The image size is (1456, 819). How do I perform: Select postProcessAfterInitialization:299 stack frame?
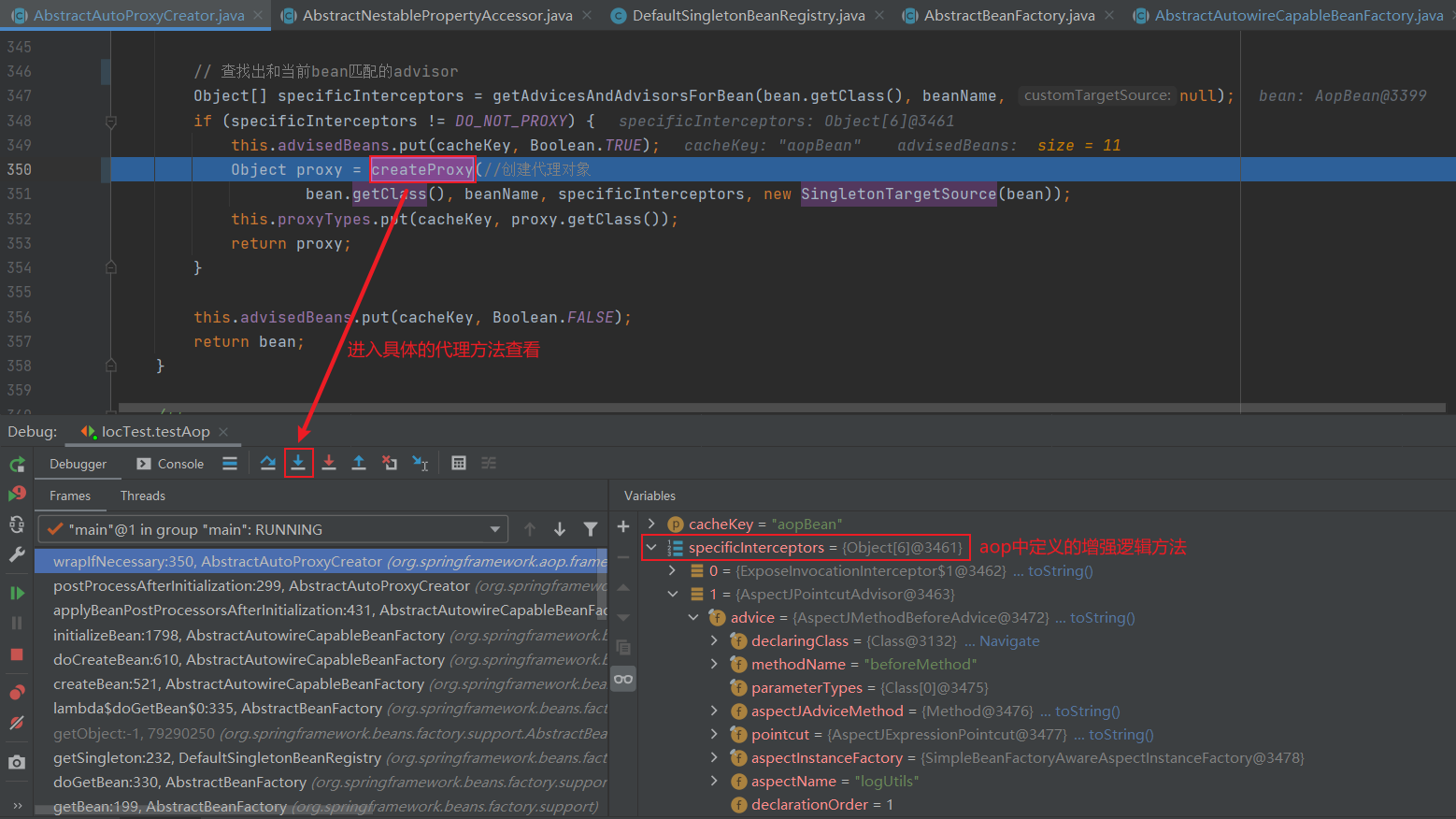321,585
